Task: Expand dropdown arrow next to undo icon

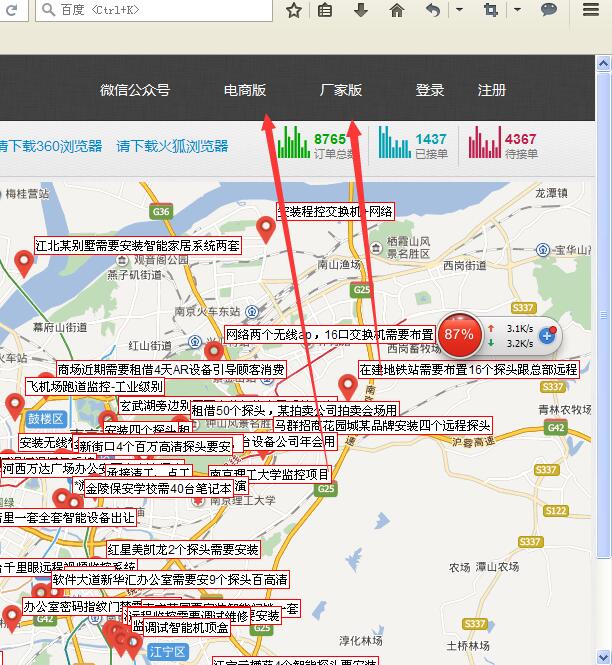Action: [459, 10]
